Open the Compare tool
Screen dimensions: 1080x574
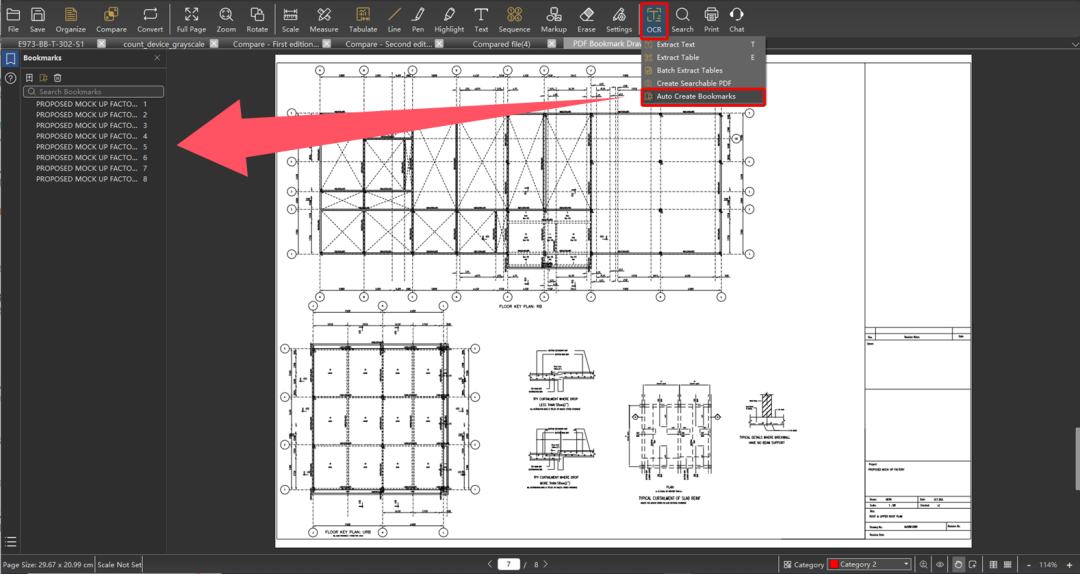pyautogui.click(x=111, y=19)
